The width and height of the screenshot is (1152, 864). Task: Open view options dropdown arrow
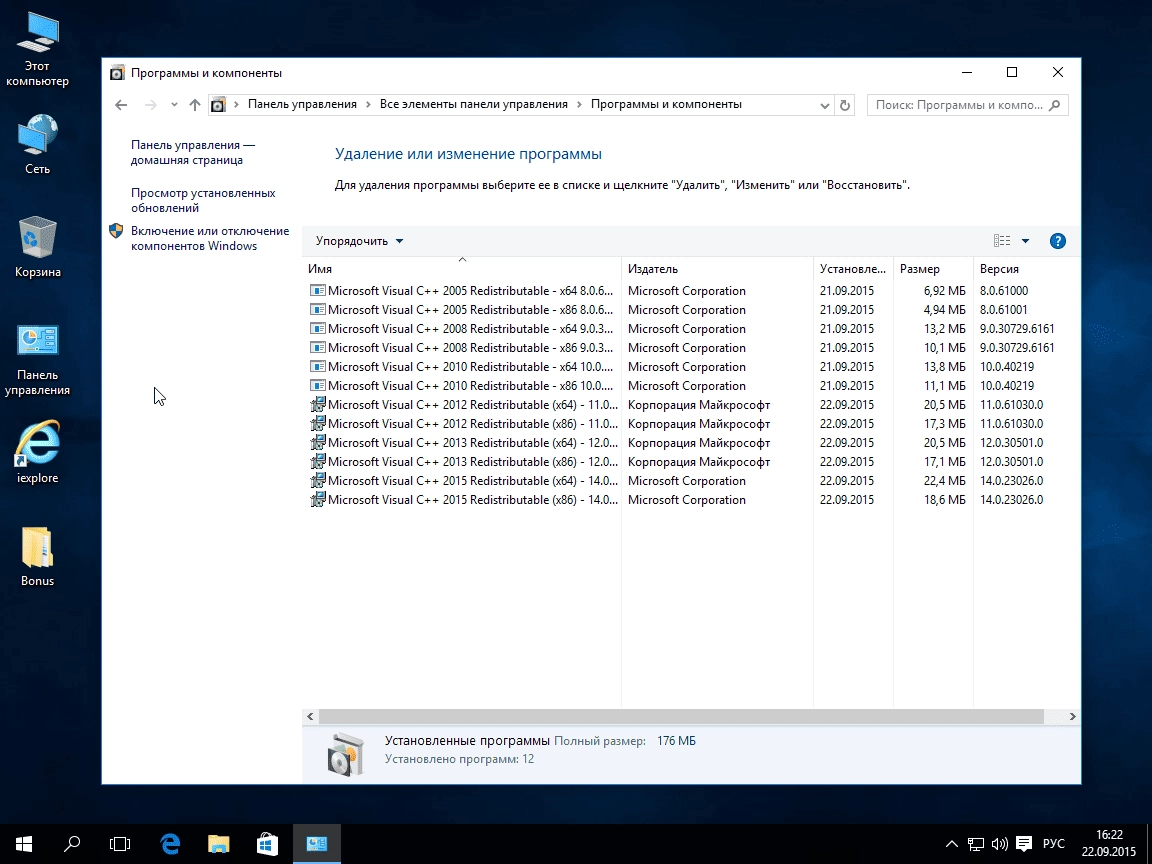coord(1026,241)
